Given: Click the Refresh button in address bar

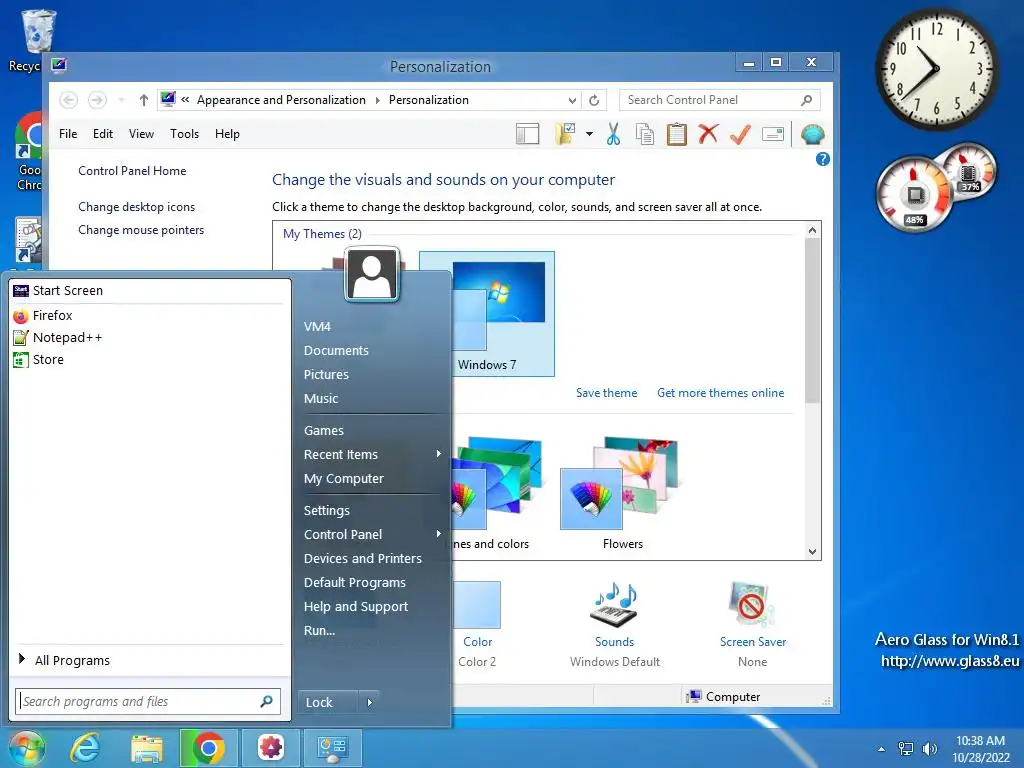Looking at the screenshot, I should coord(594,100).
